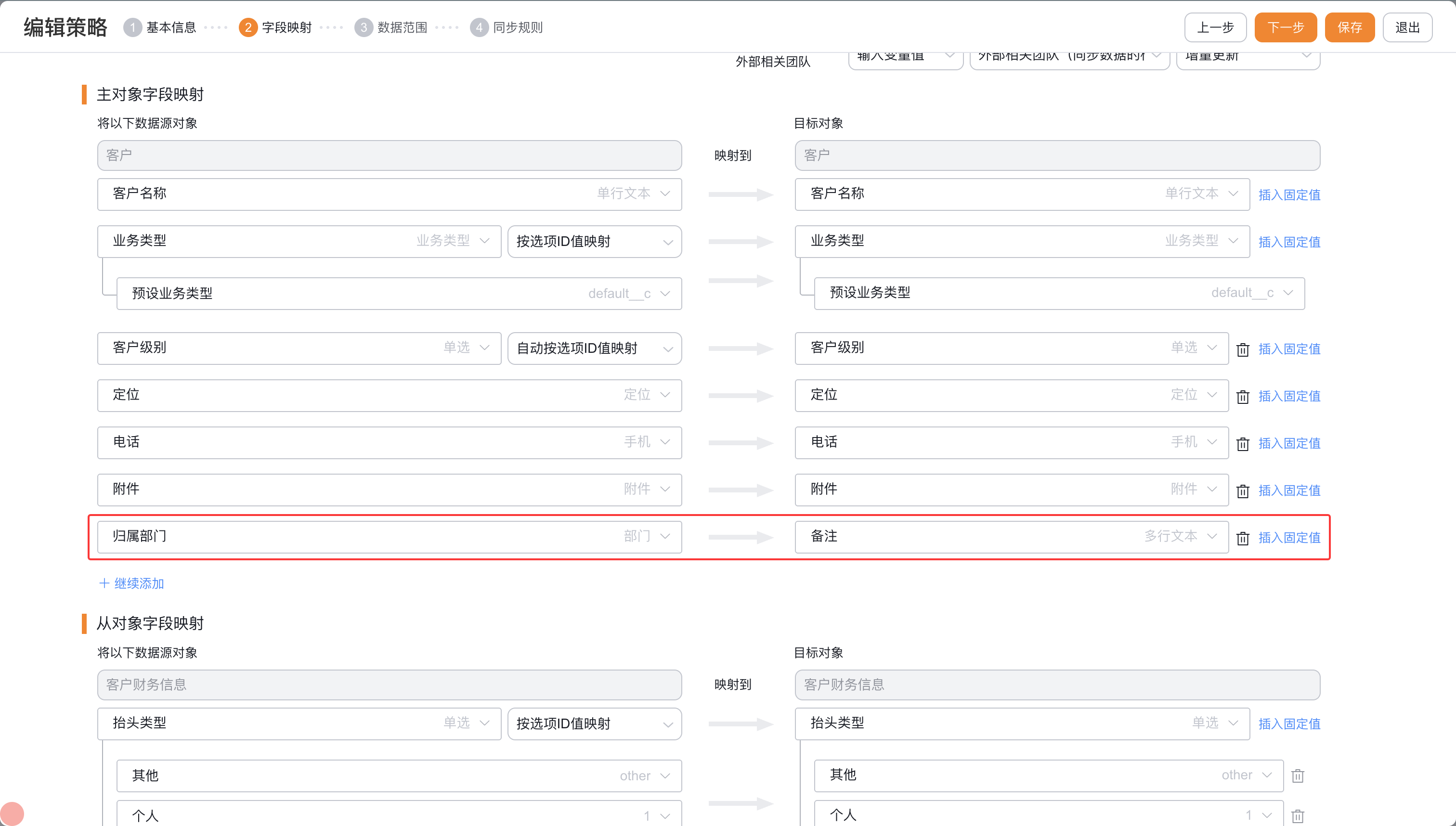The width and height of the screenshot is (1456, 826).
Task: Remove the 电话 field mapping
Action: (x=1243, y=444)
